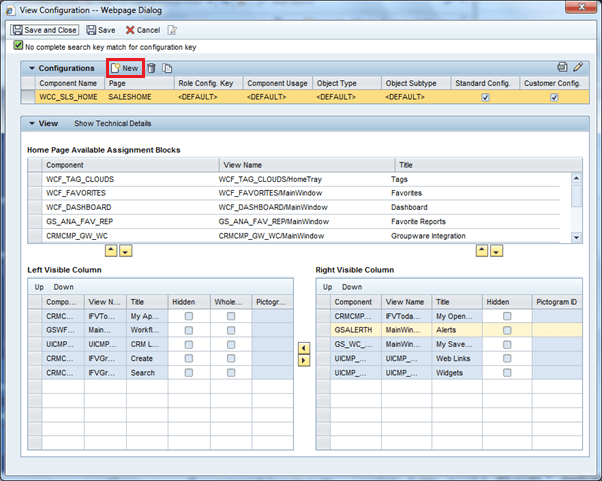Collapse the View section
The width and height of the screenshot is (602, 481).
pos(31,124)
